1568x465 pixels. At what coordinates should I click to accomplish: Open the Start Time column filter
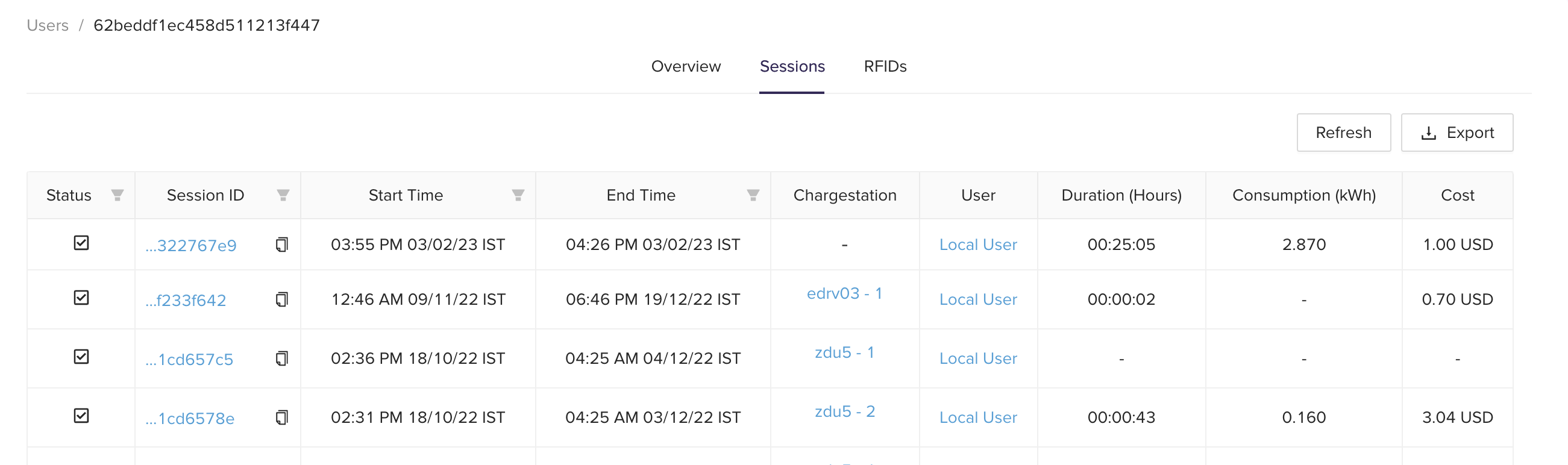click(518, 195)
